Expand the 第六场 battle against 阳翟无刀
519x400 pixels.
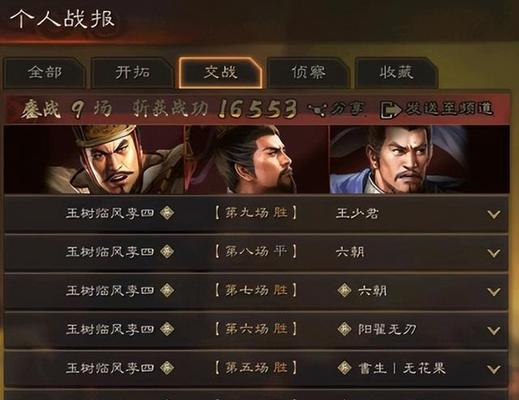[494, 331]
